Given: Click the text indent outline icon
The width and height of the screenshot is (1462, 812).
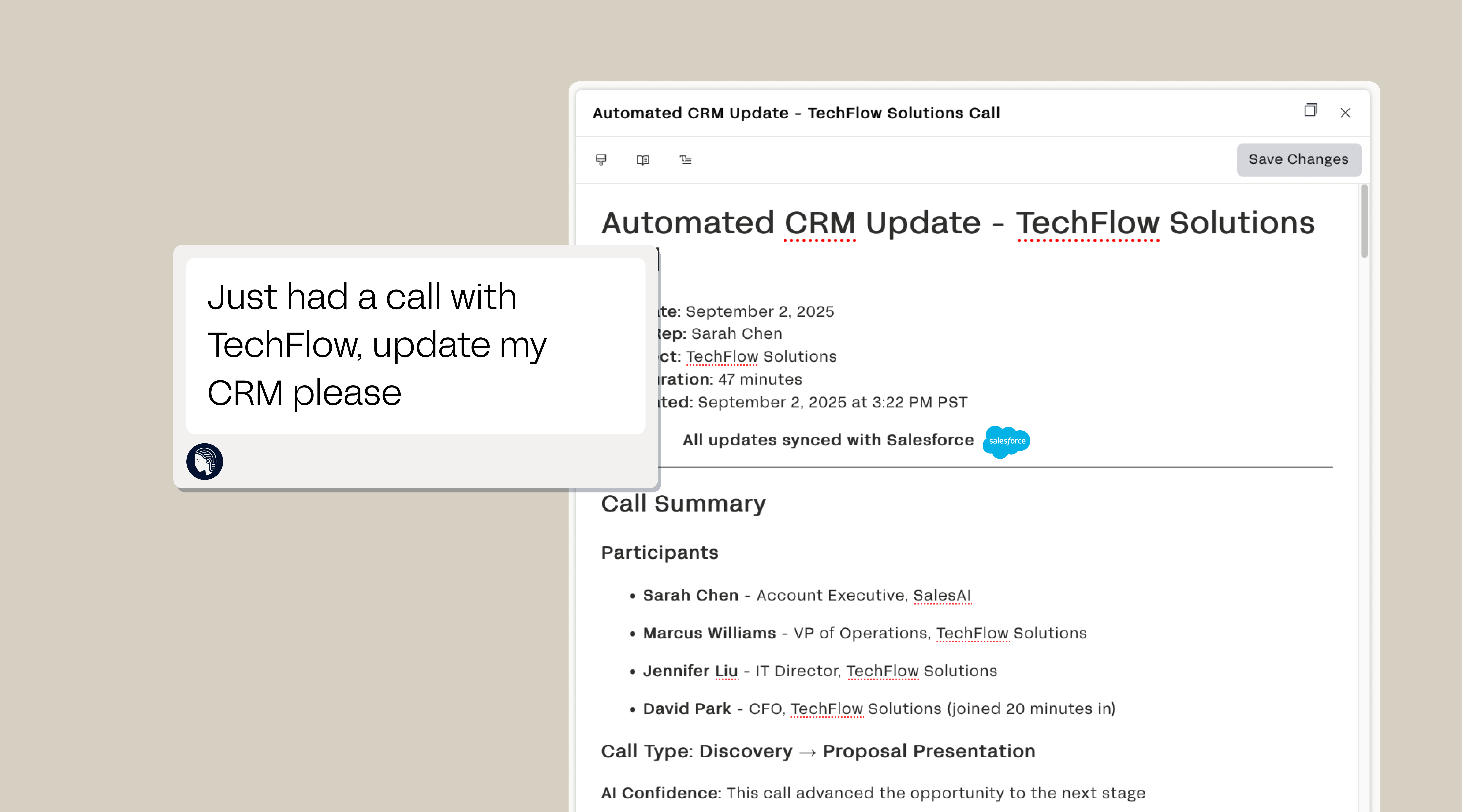Looking at the screenshot, I should coord(686,160).
